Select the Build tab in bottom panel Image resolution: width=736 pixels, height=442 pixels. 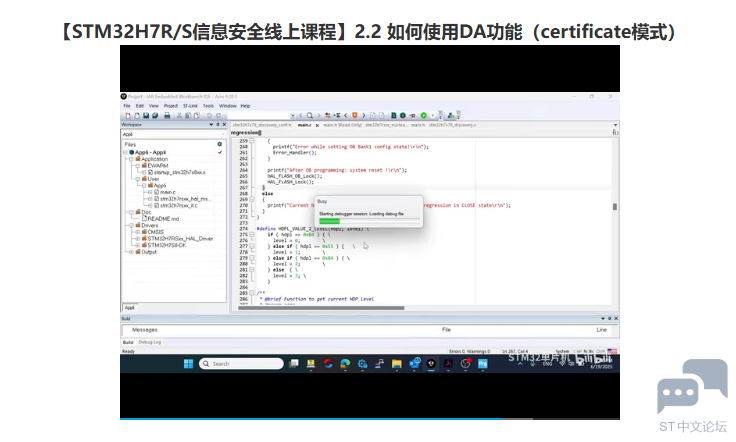pos(128,342)
